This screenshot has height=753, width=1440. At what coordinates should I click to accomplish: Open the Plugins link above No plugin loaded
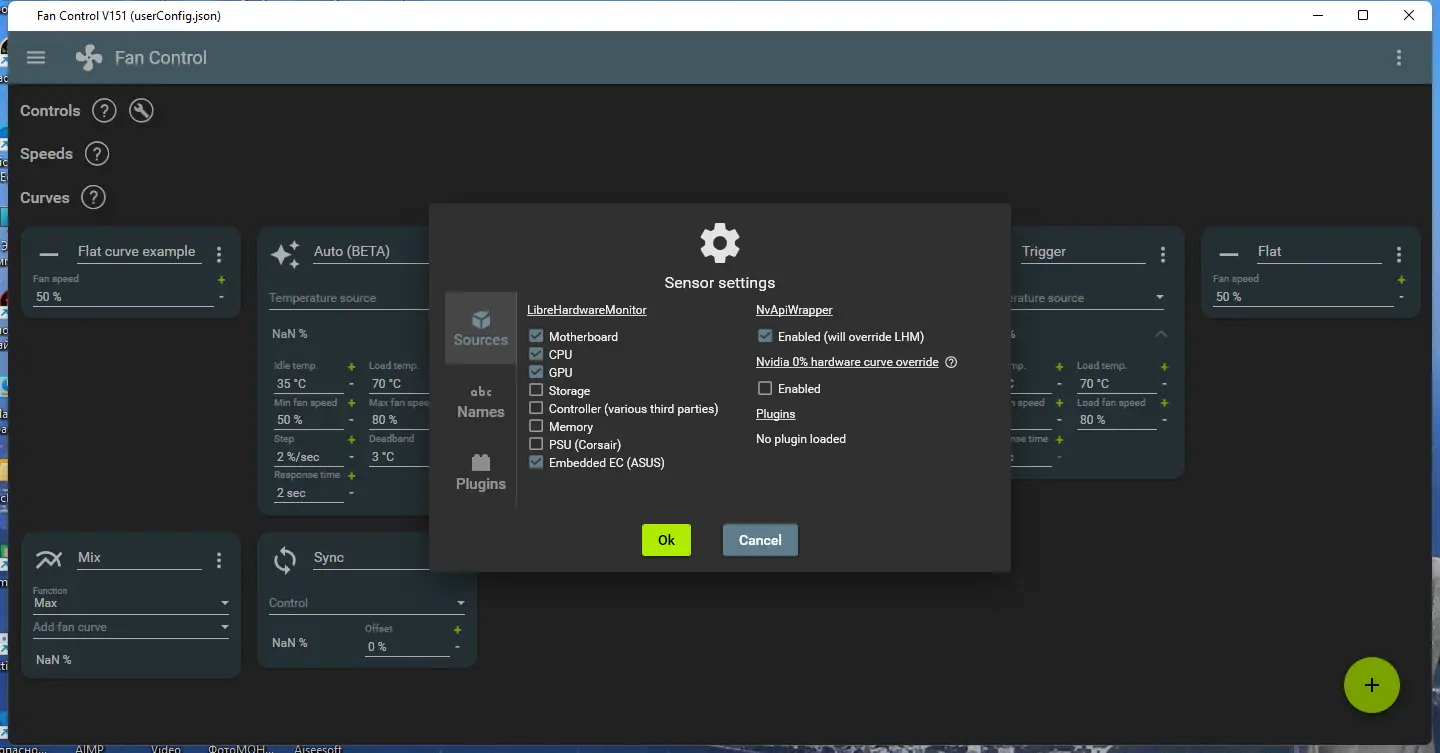[776, 414]
